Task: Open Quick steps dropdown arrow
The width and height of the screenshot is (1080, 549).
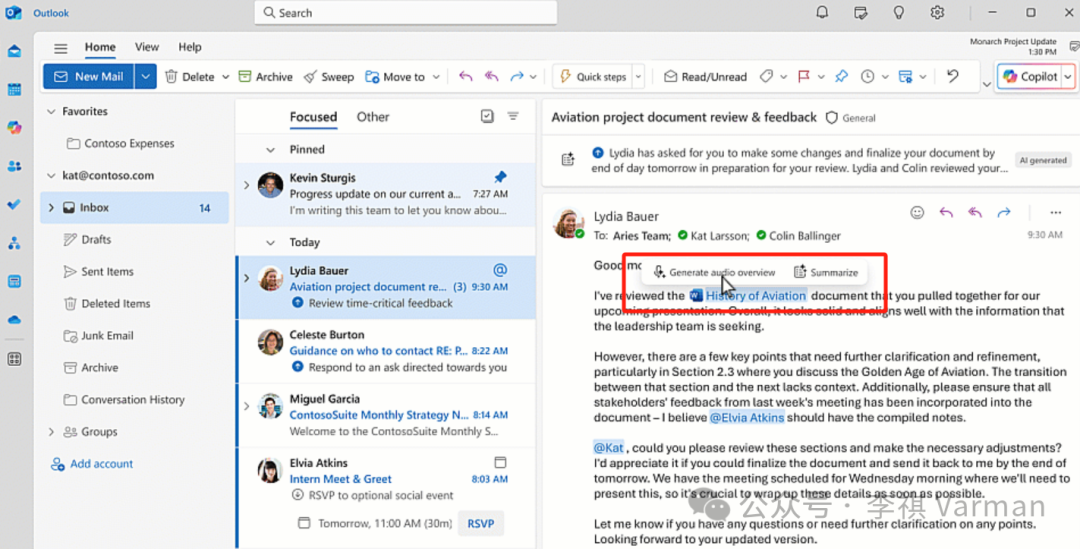Action: [x=638, y=76]
